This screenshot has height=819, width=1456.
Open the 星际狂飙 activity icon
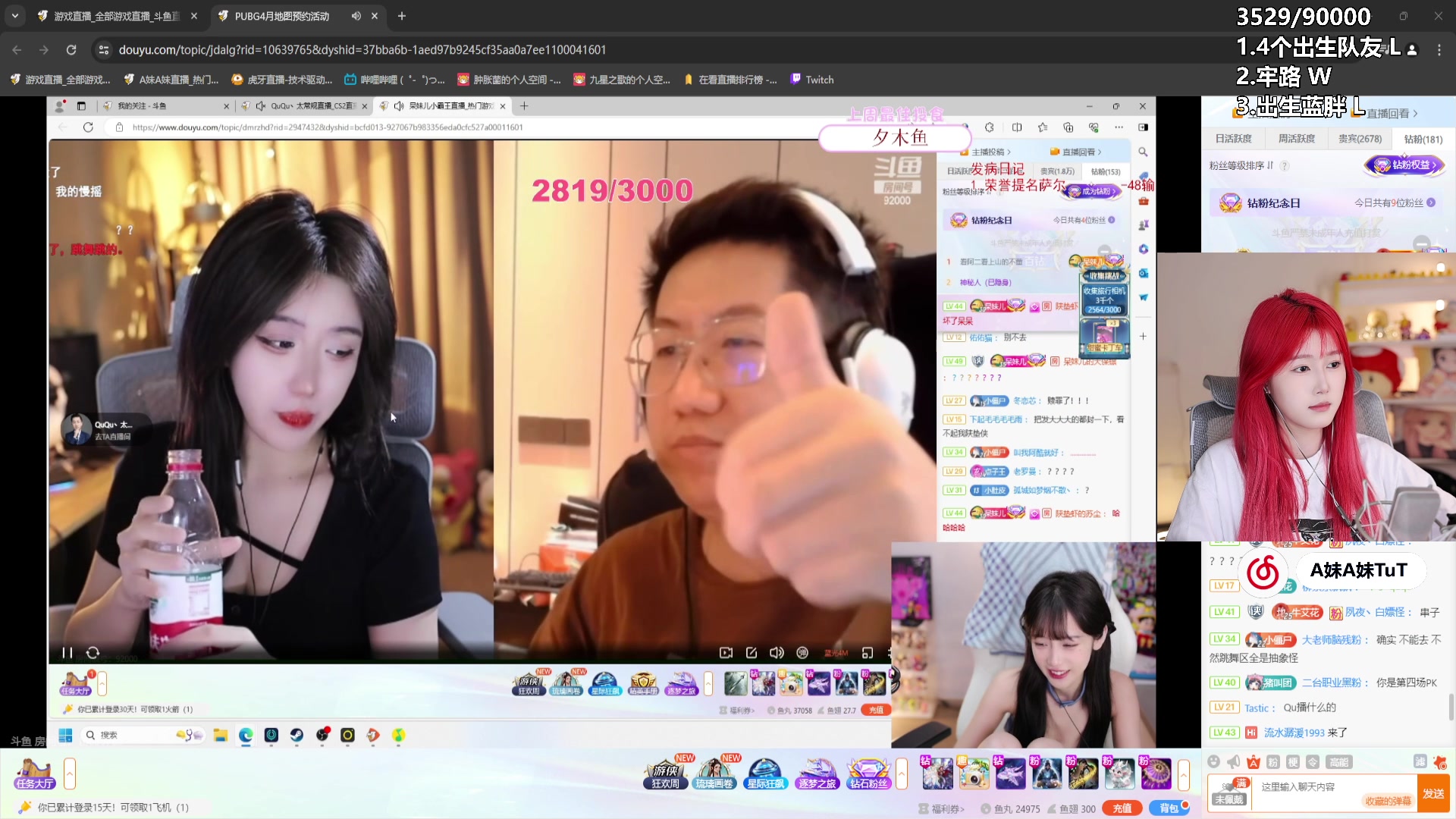pos(765,774)
